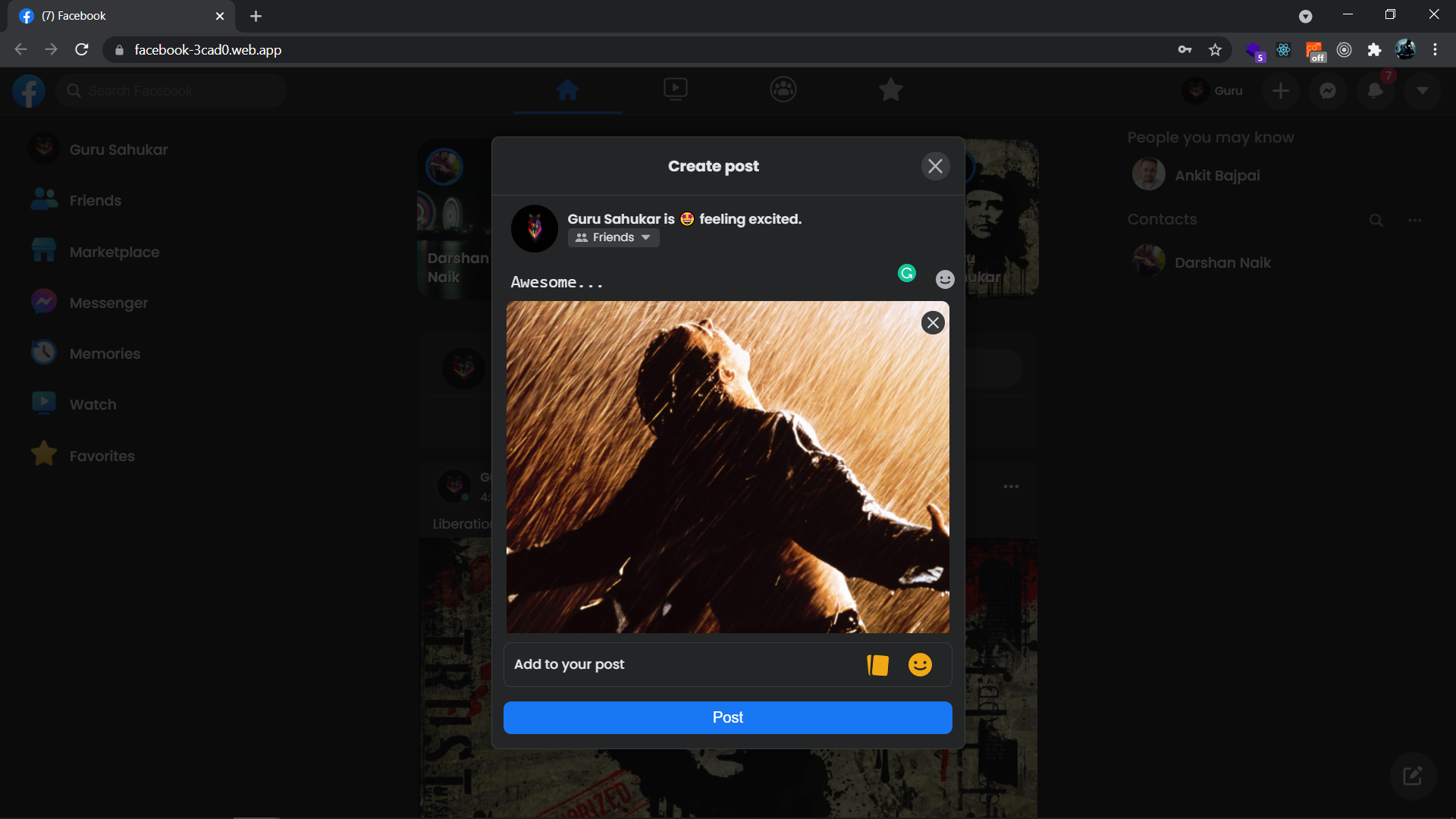This screenshot has height=819, width=1456.
Task: Open Guru Sahukar profile in sidebar
Action: tap(99, 149)
